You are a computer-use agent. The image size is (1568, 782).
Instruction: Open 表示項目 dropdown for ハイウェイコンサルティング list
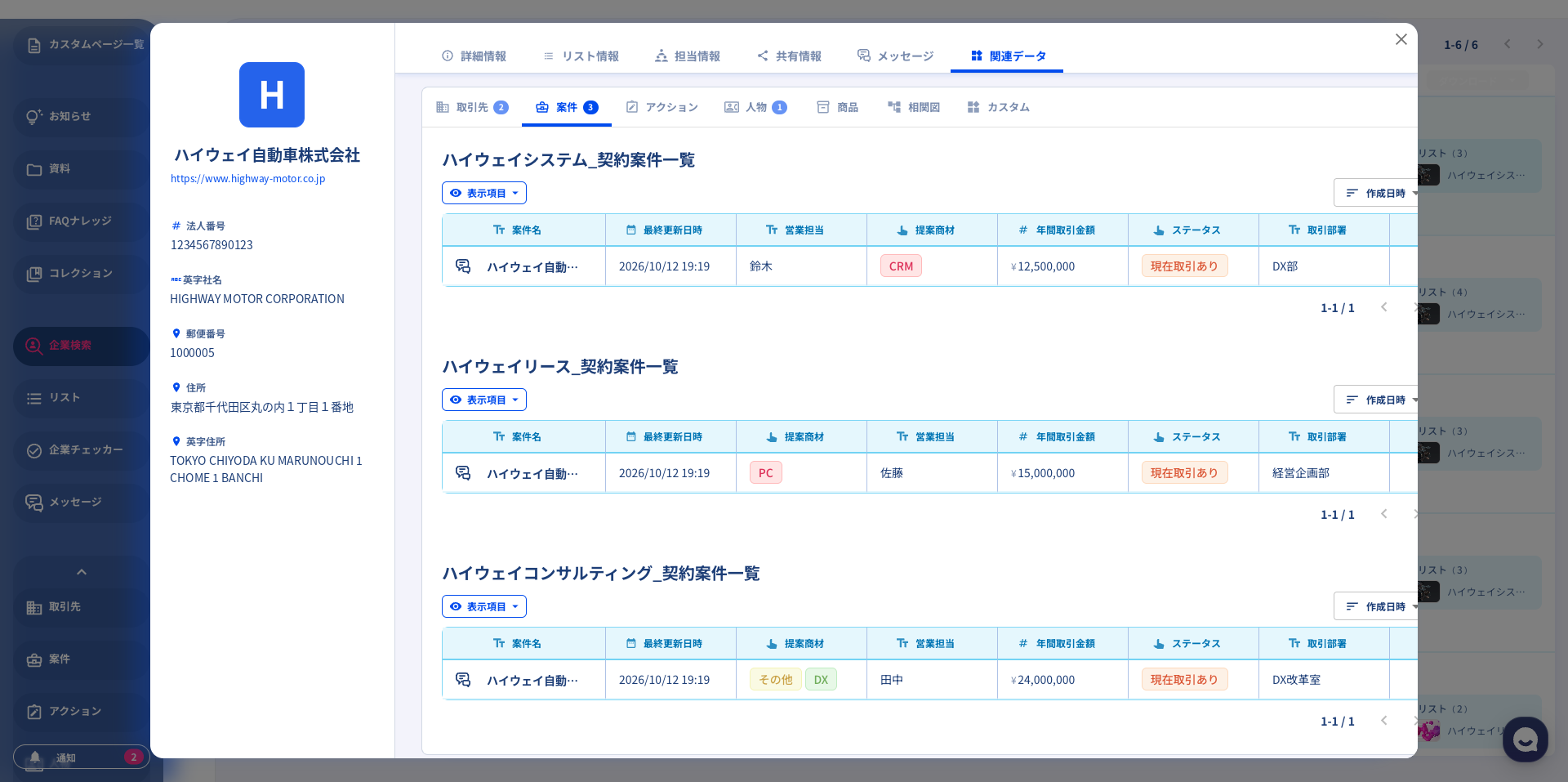tap(484, 606)
